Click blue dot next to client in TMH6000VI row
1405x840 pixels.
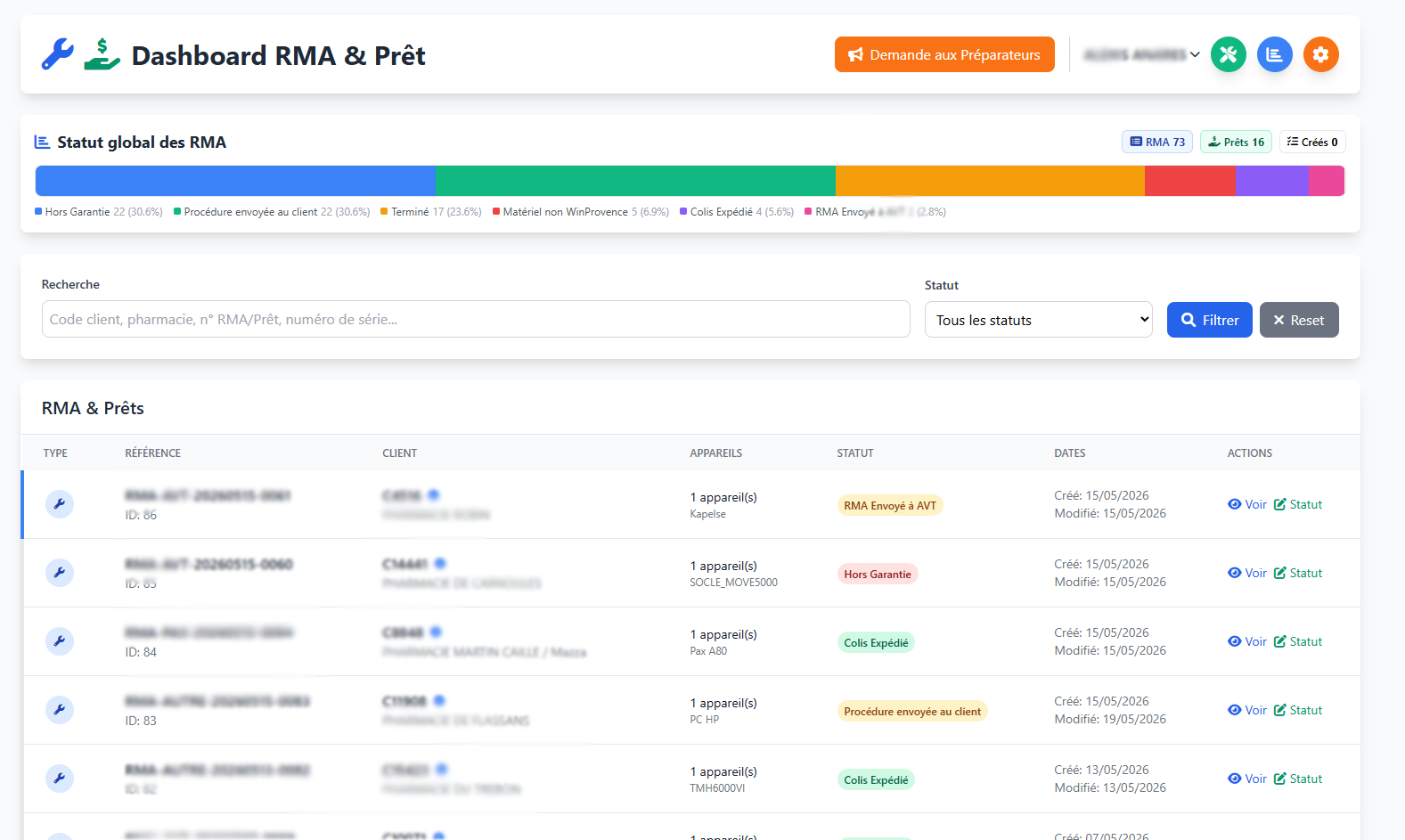[442, 769]
